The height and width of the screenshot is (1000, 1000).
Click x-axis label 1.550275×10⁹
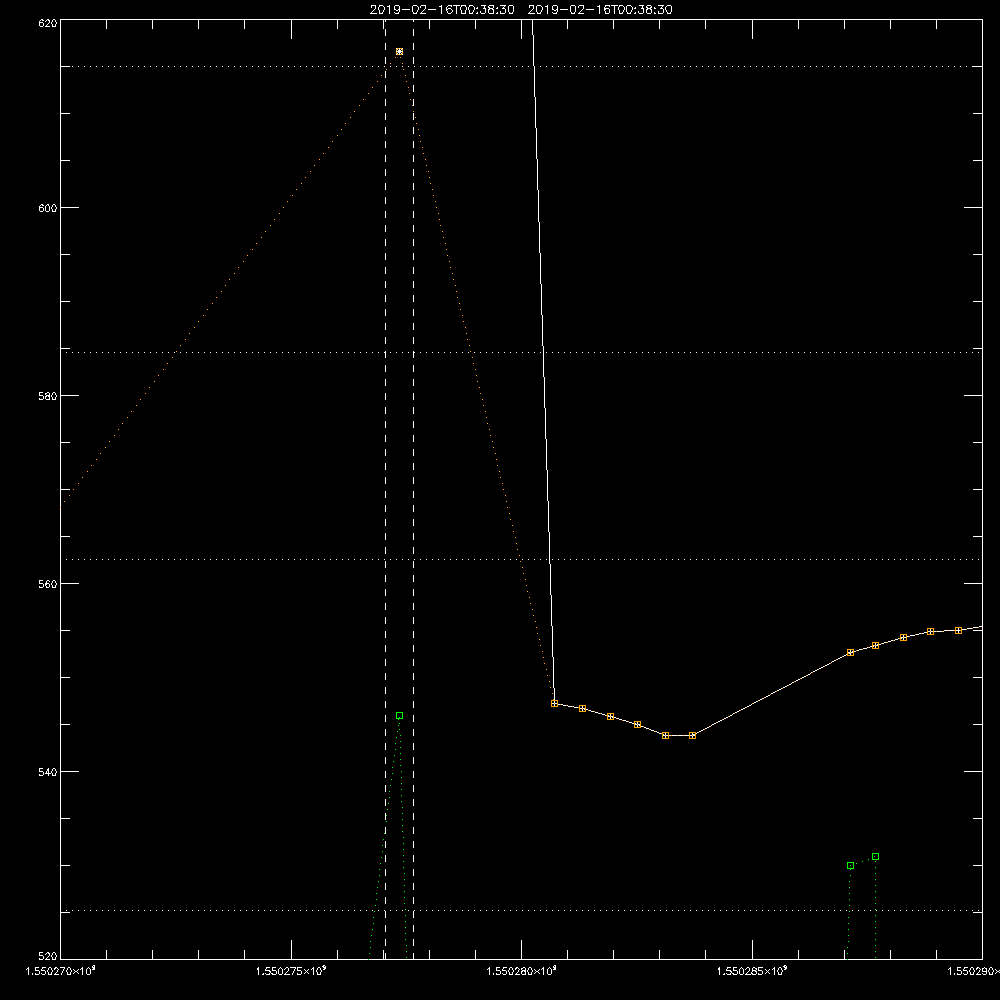coord(291,971)
